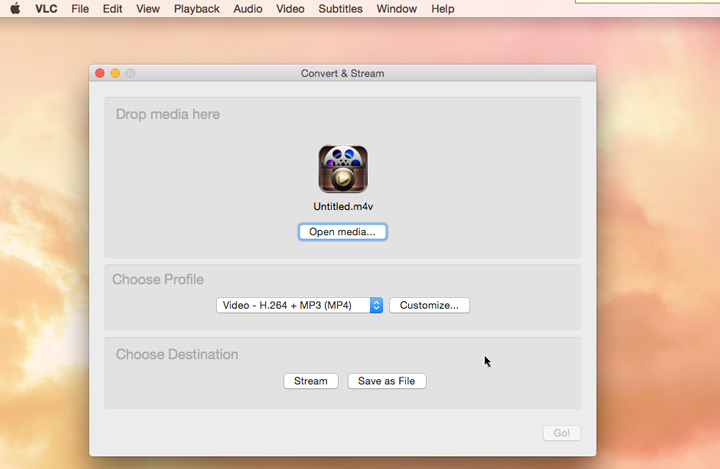This screenshot has width=720, height=469.
Task: Open the Help menu
Action: pos(443,9)
